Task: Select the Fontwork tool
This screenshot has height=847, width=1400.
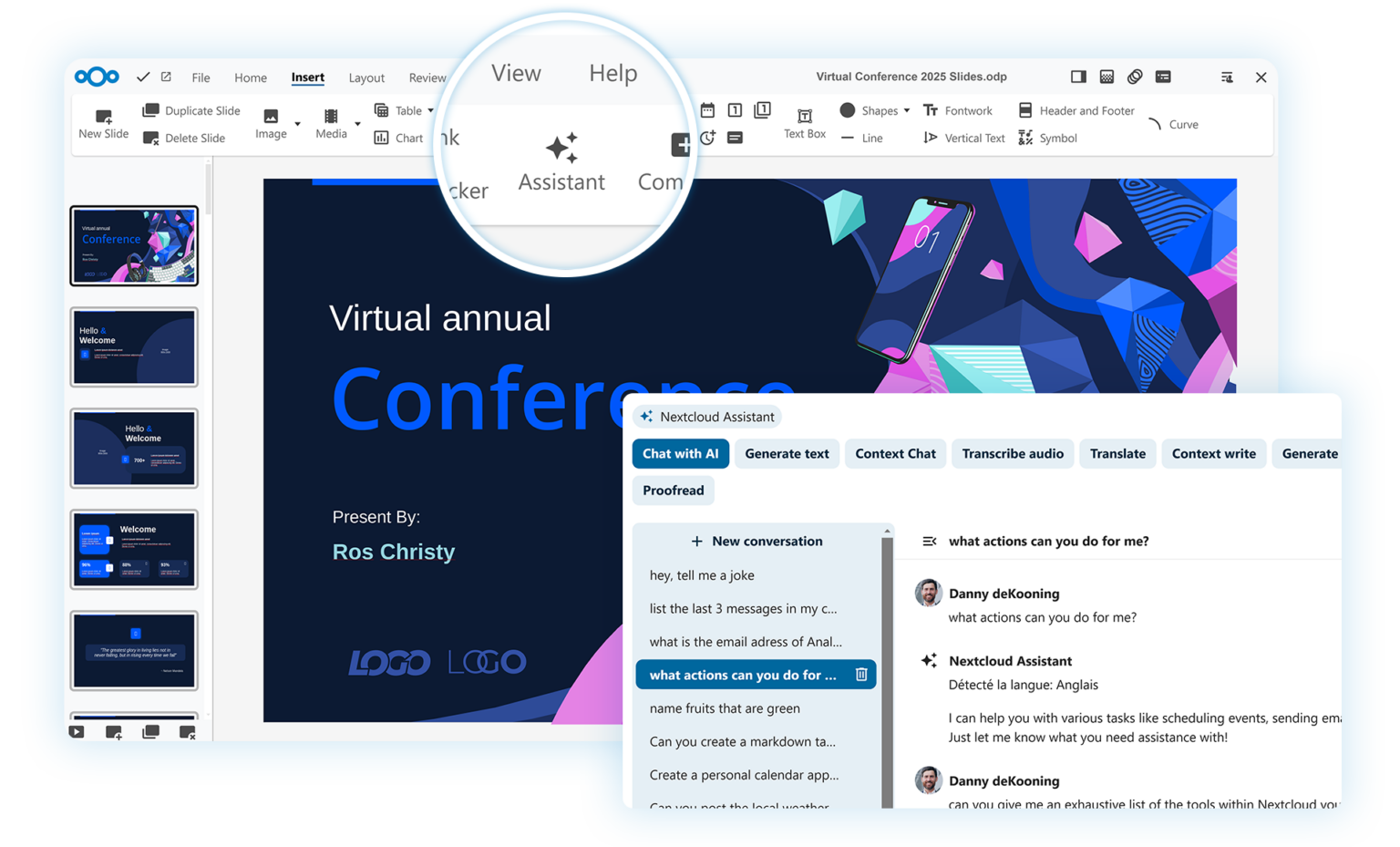Action: 958,110
